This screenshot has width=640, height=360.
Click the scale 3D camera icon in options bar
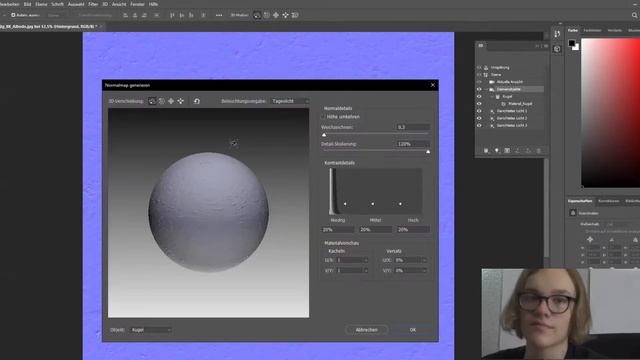[x=295, y=15]
